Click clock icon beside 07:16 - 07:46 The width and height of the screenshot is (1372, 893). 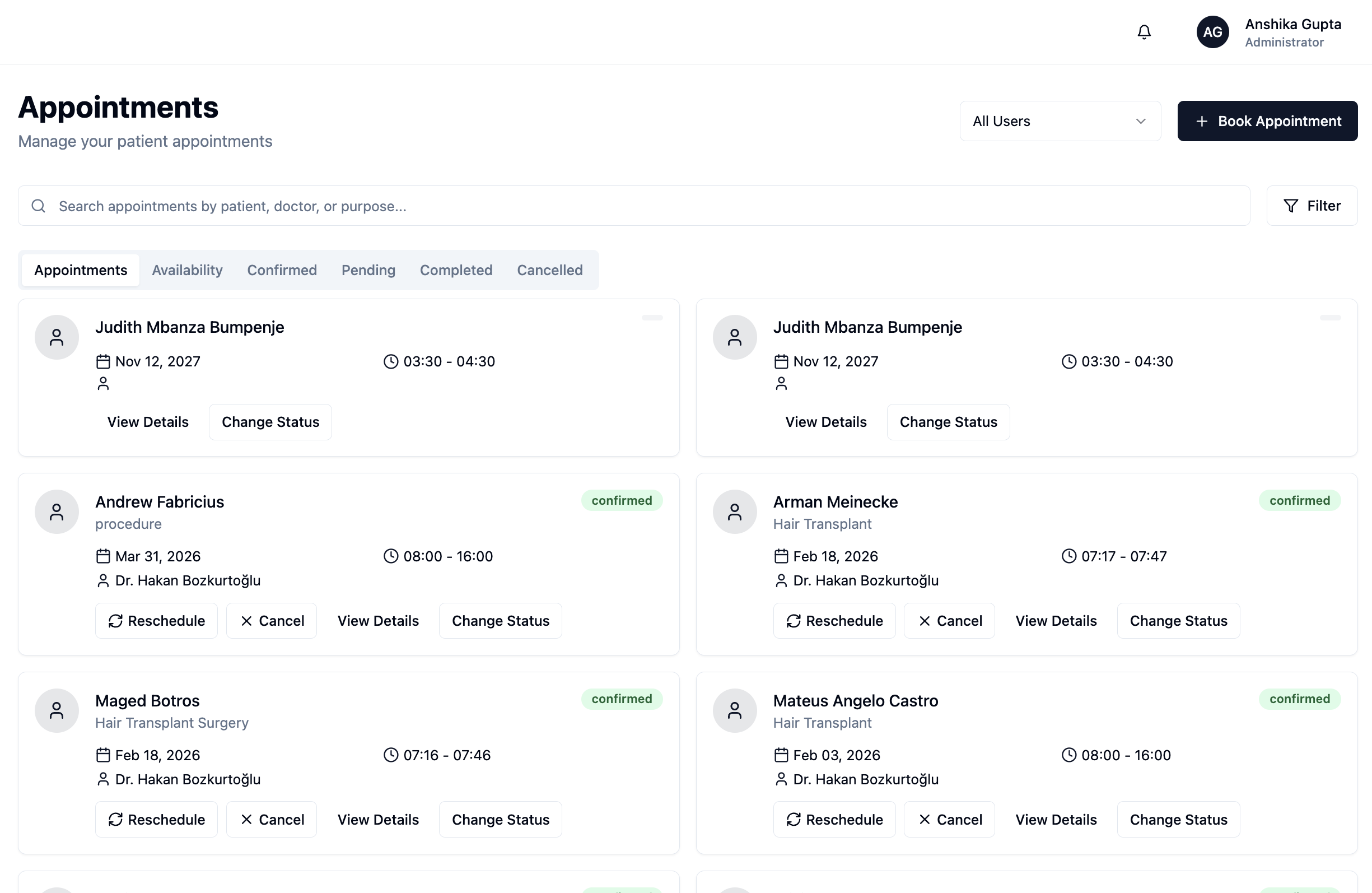[391, 755]
